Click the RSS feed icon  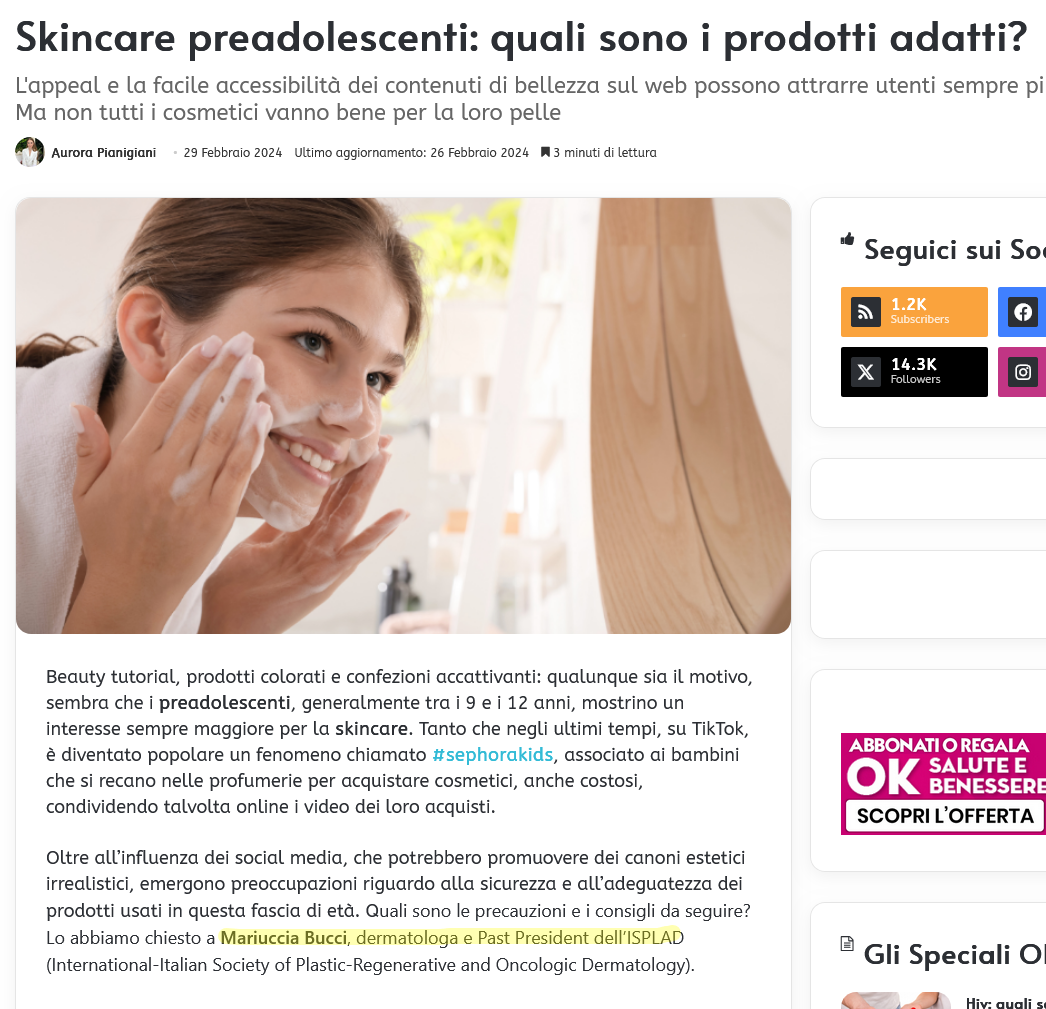[x=865, y=312]
